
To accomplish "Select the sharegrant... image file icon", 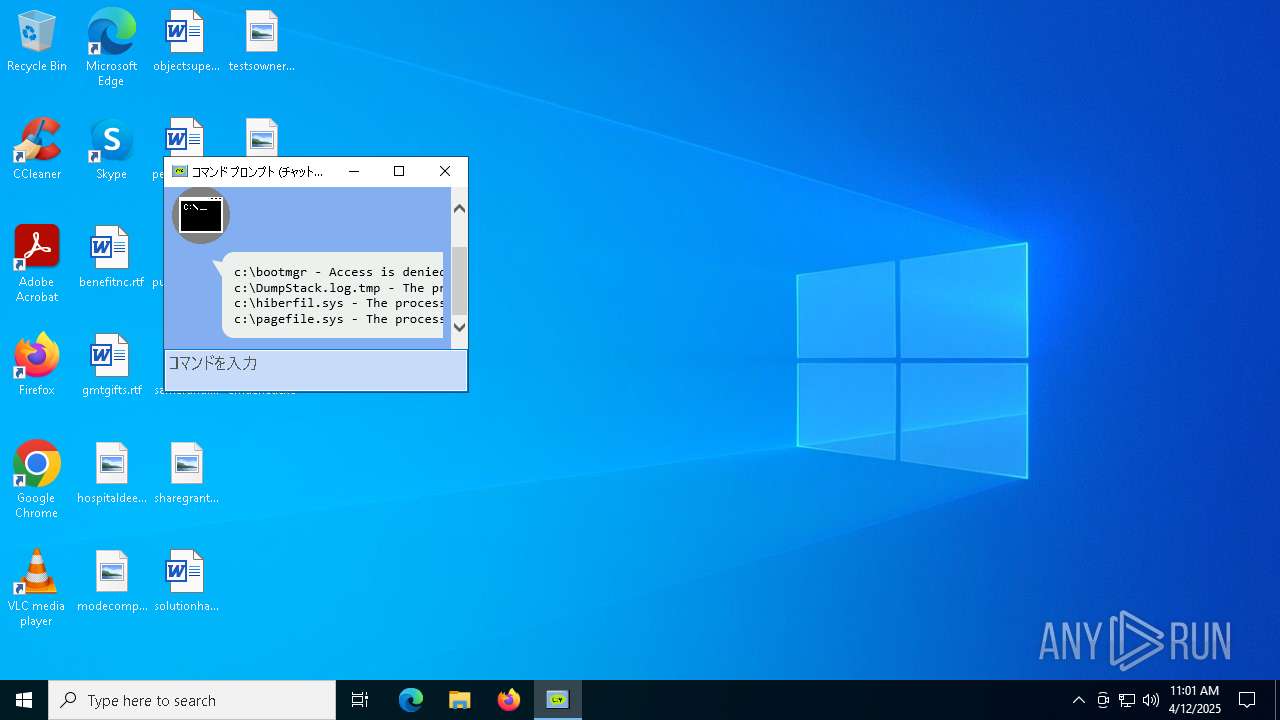I will pos(186,473).
